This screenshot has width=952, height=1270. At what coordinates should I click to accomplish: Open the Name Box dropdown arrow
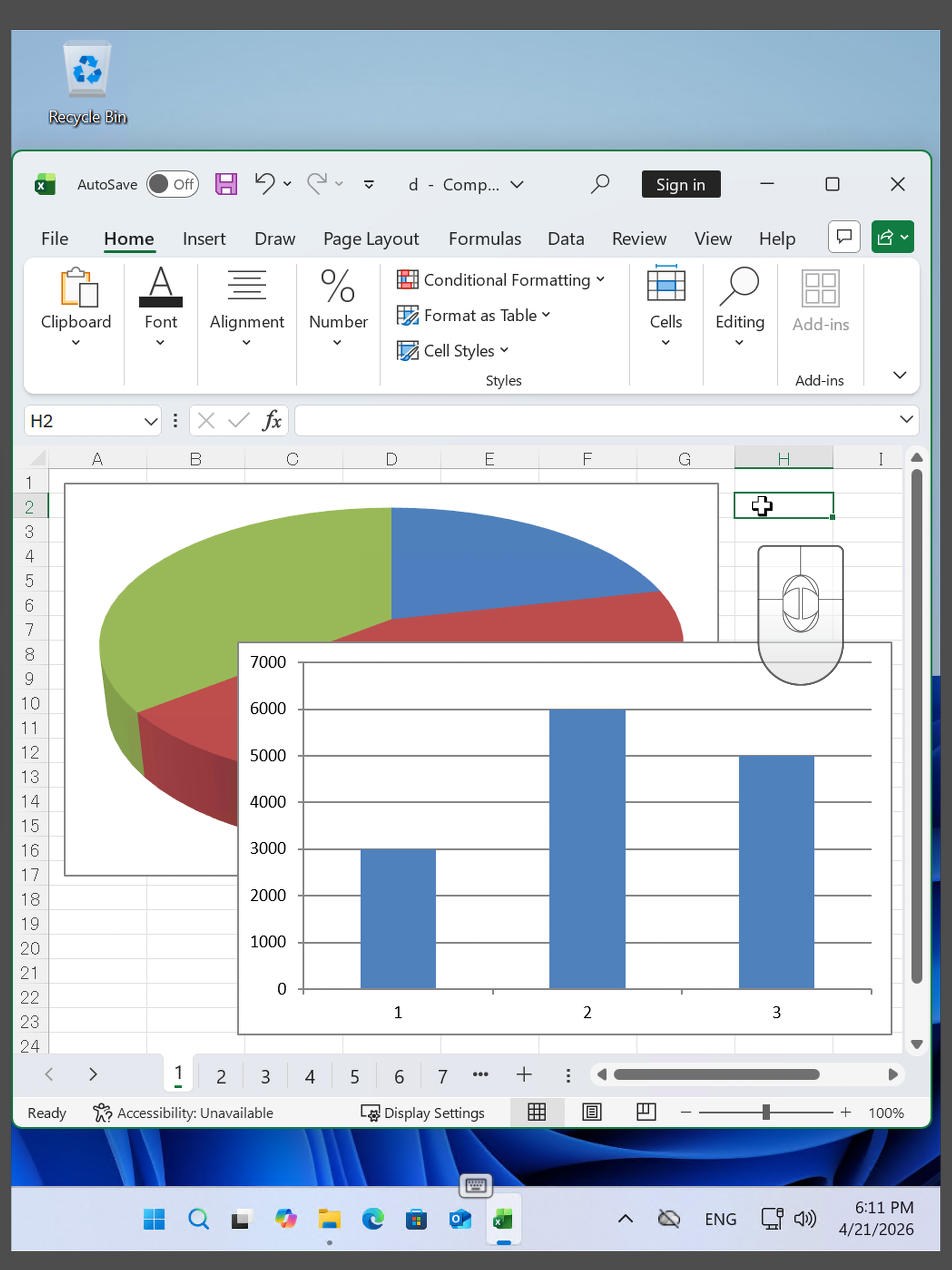[x=151, y=422]
